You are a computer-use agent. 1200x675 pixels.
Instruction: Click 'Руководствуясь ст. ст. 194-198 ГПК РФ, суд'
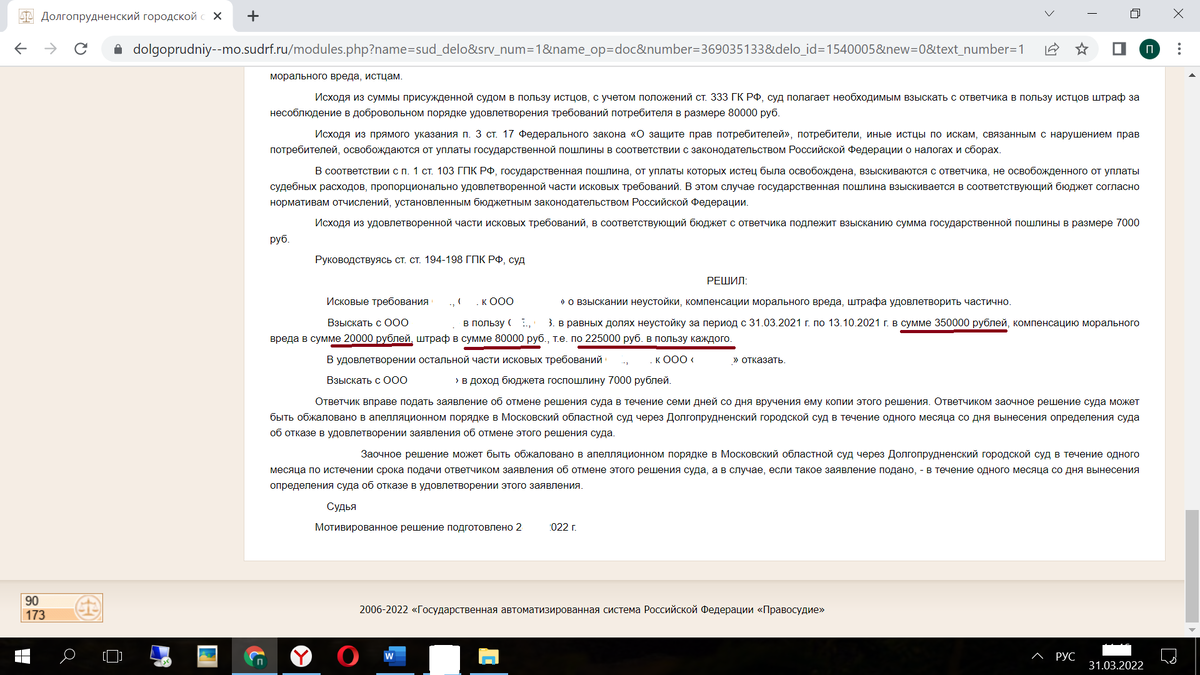(420, 260)
